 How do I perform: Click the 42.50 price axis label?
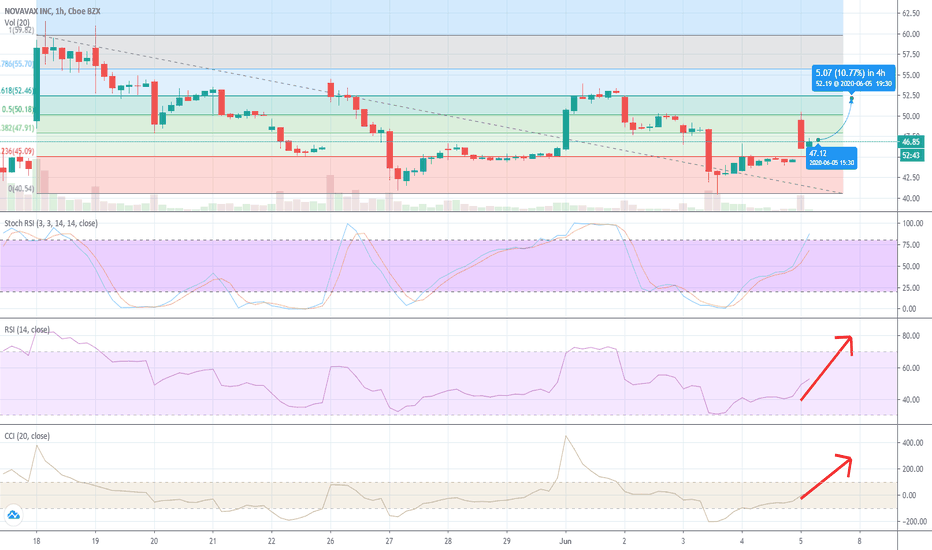coord(911,178)
